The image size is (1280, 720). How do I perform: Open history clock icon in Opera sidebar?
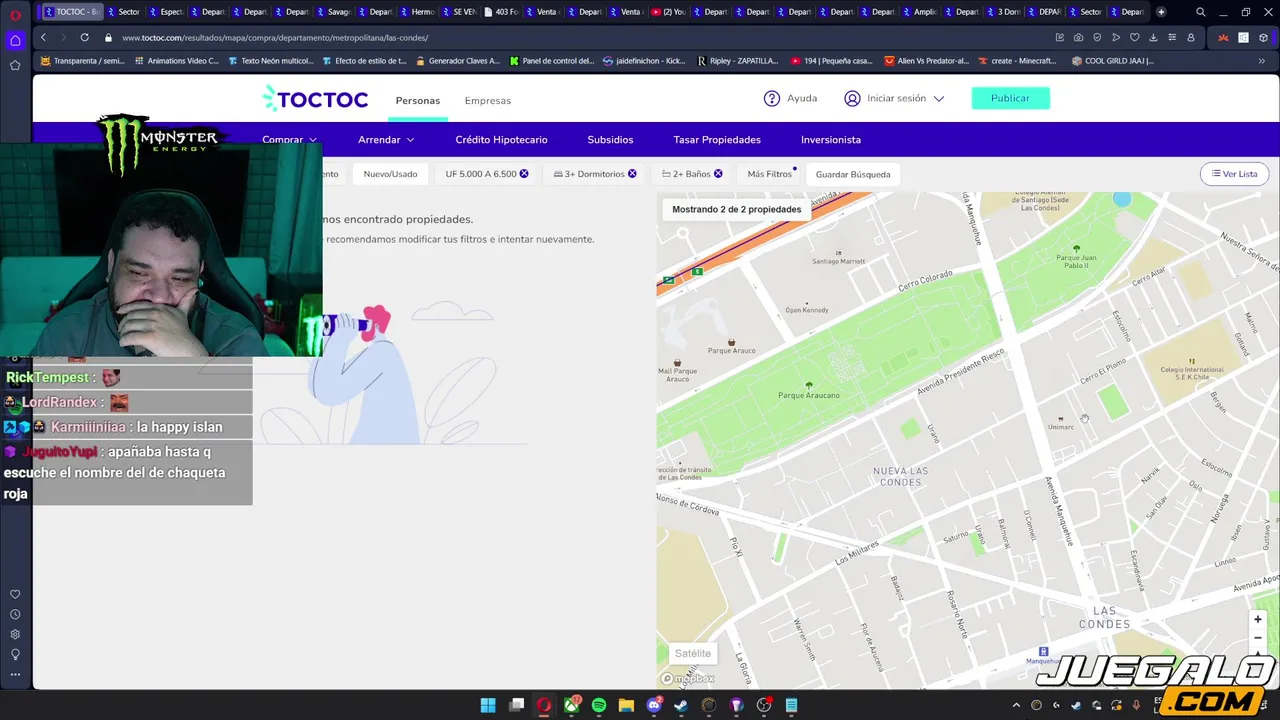tap(15, 615)
